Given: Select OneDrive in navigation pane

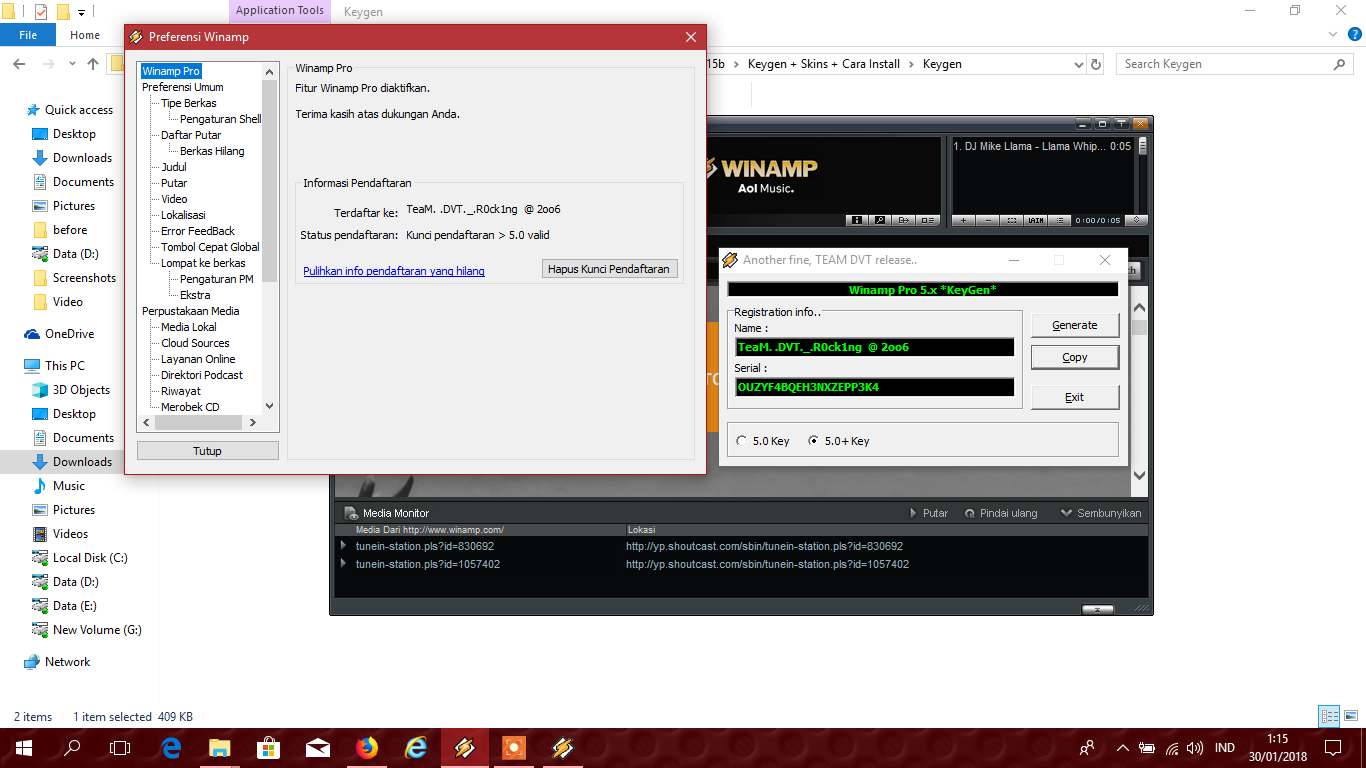Looking at the screenshot, I should click(69, 334).
